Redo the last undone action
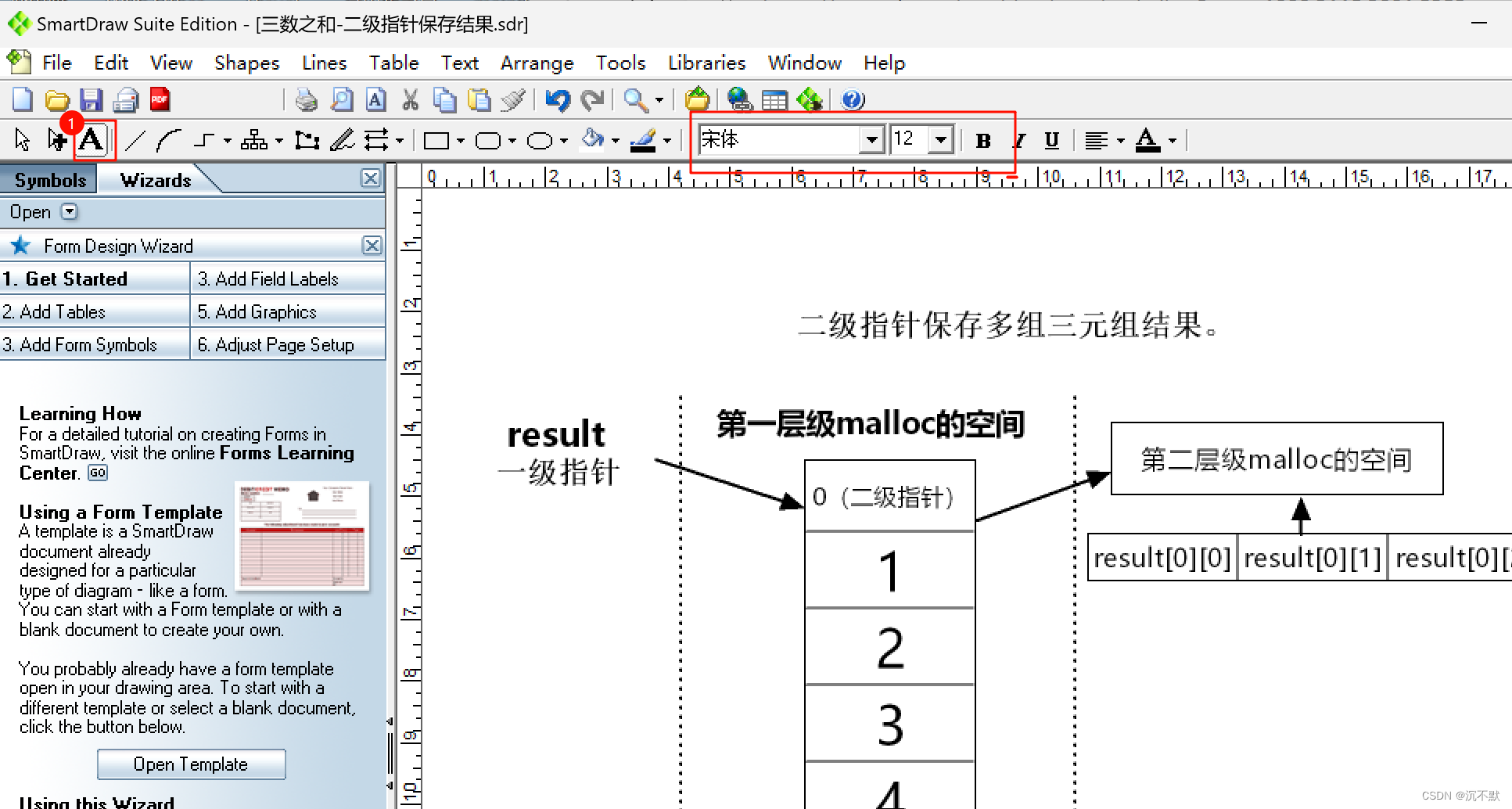 pos(592,99)
